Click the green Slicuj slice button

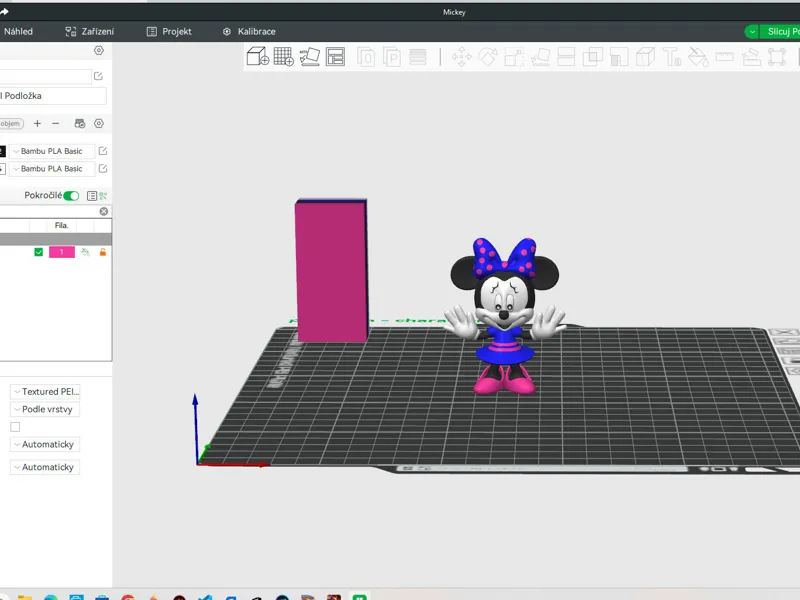tap(781, 32)
